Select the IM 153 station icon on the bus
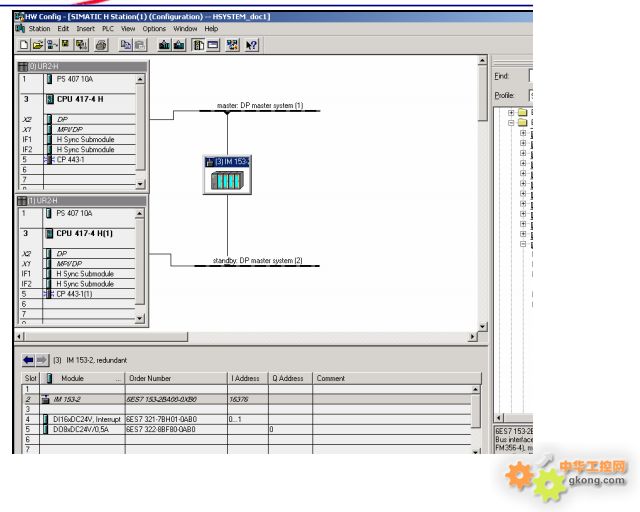640x512 pixels. [227, 175]
